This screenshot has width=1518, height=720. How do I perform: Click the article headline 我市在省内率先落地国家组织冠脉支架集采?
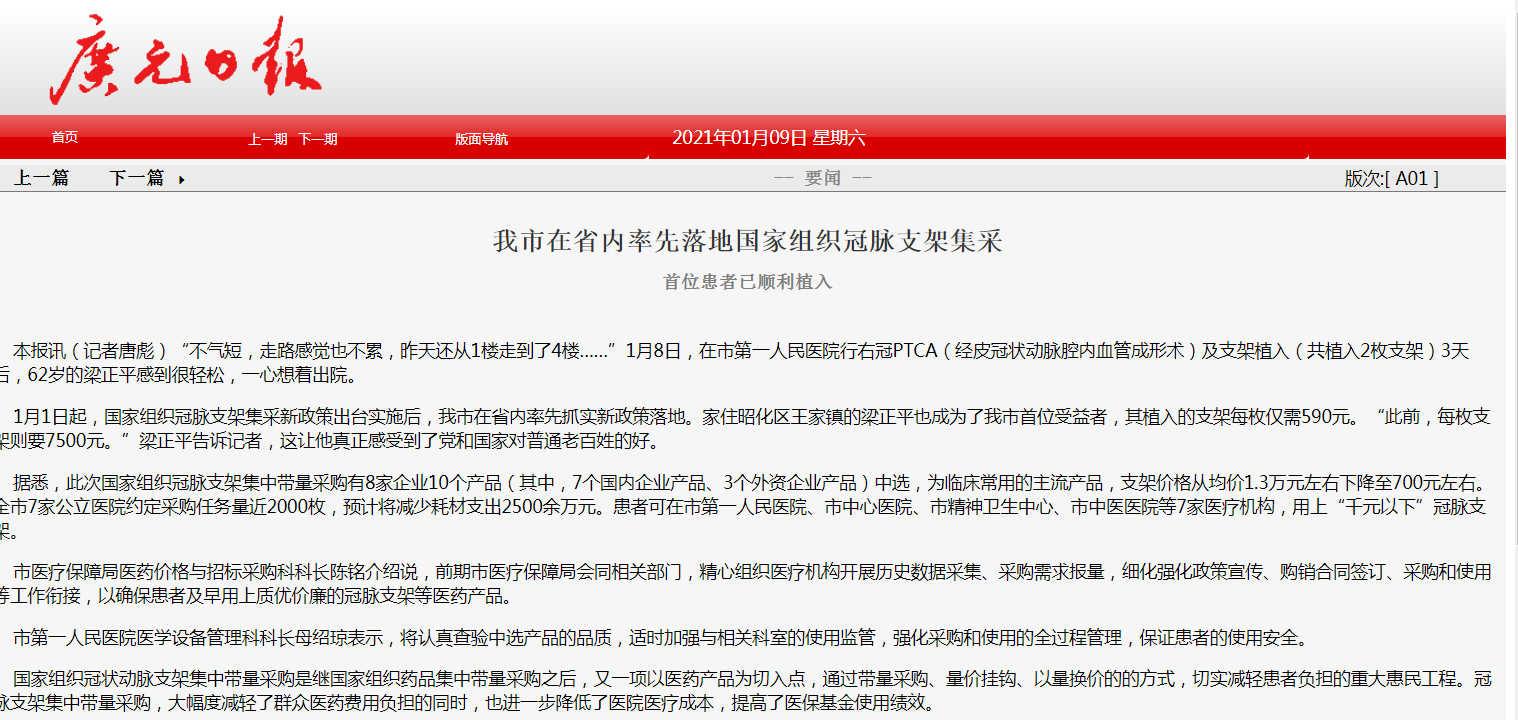point(747,241)
